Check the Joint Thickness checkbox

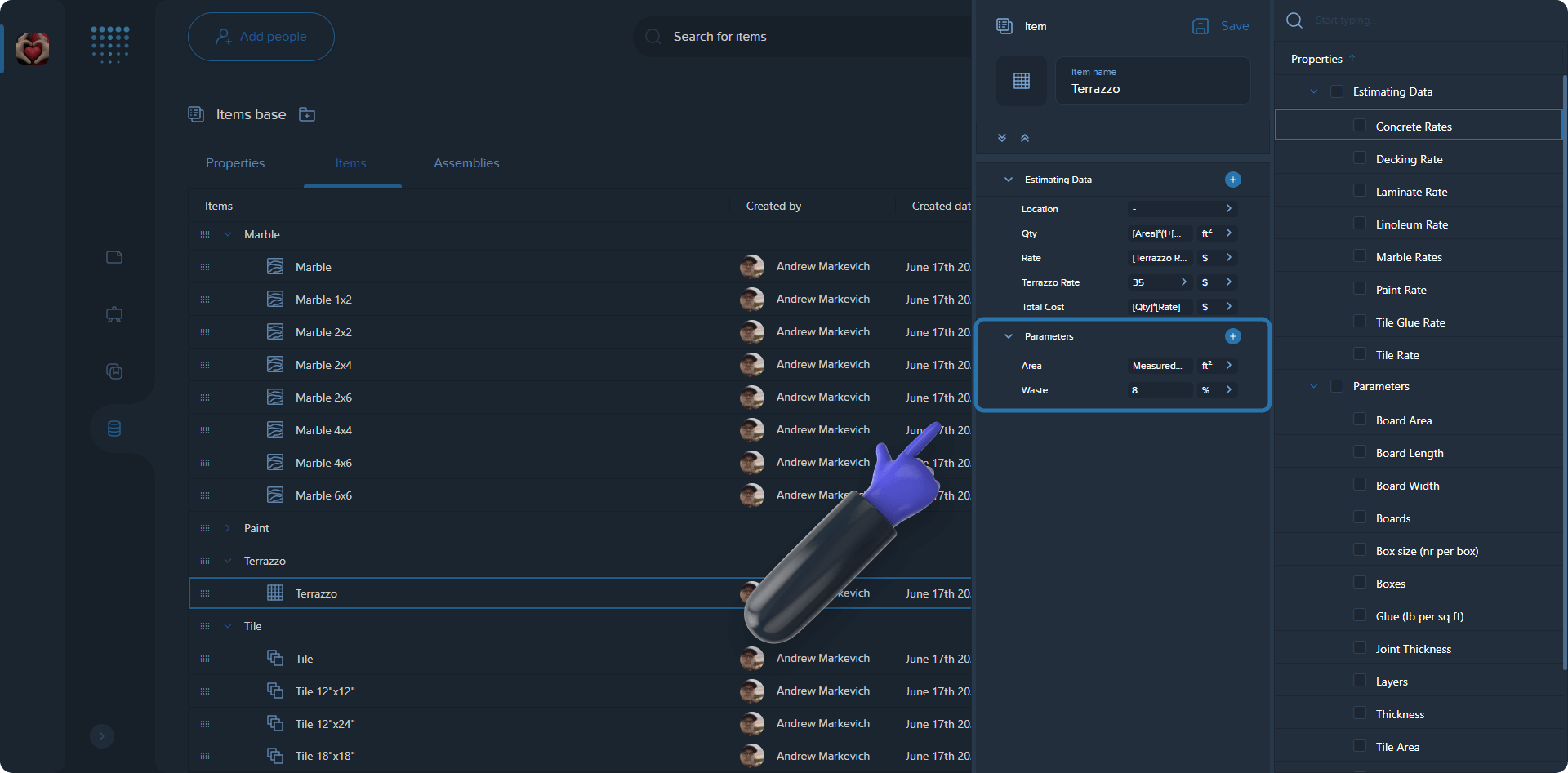coord(1360,648)
